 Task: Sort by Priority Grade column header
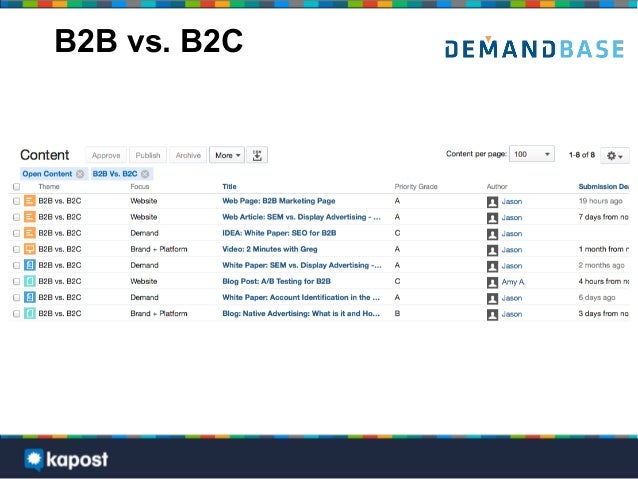[416, 187]
